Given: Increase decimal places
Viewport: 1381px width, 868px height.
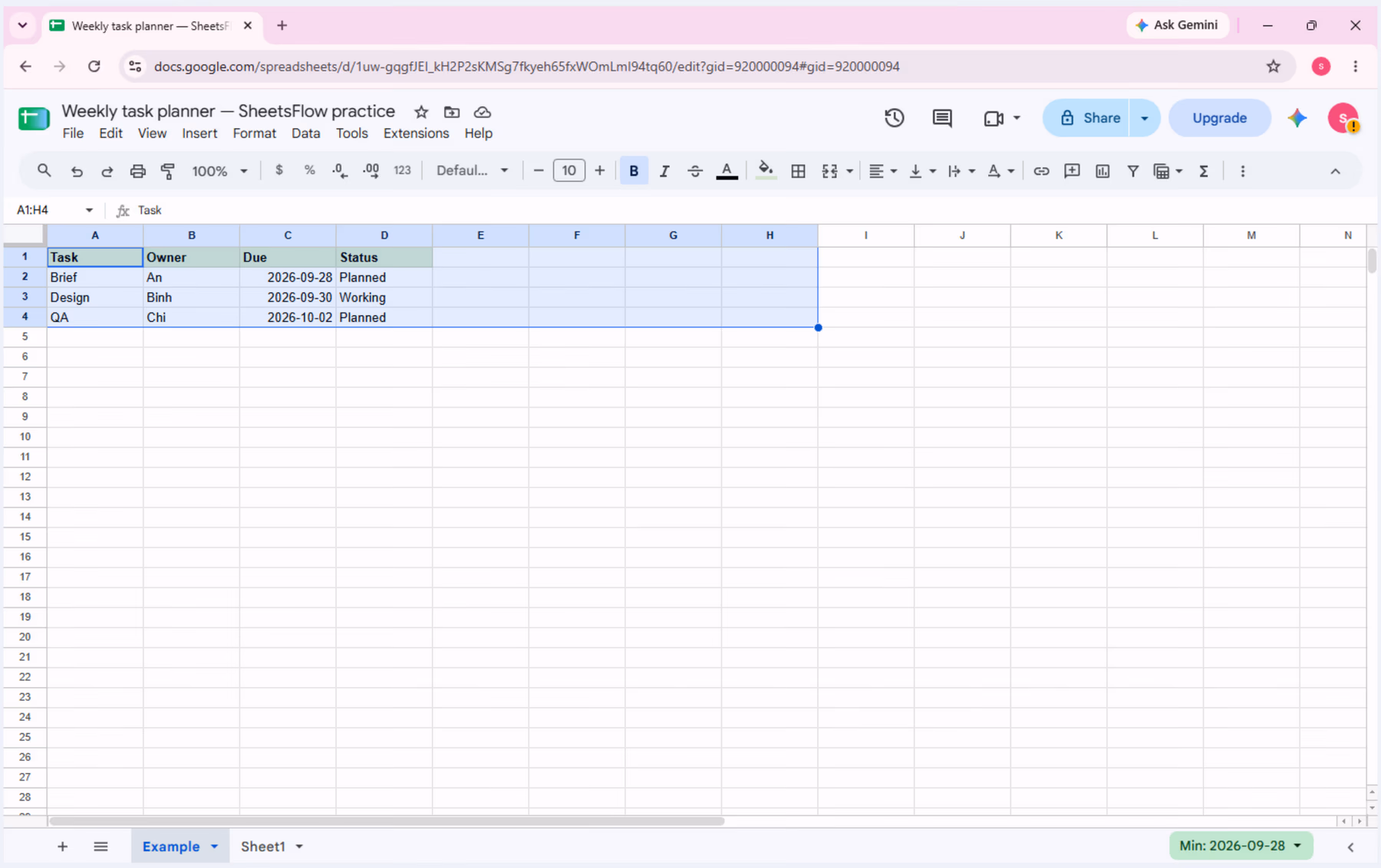Looking at the screenshot, I should tap(371, 171).
